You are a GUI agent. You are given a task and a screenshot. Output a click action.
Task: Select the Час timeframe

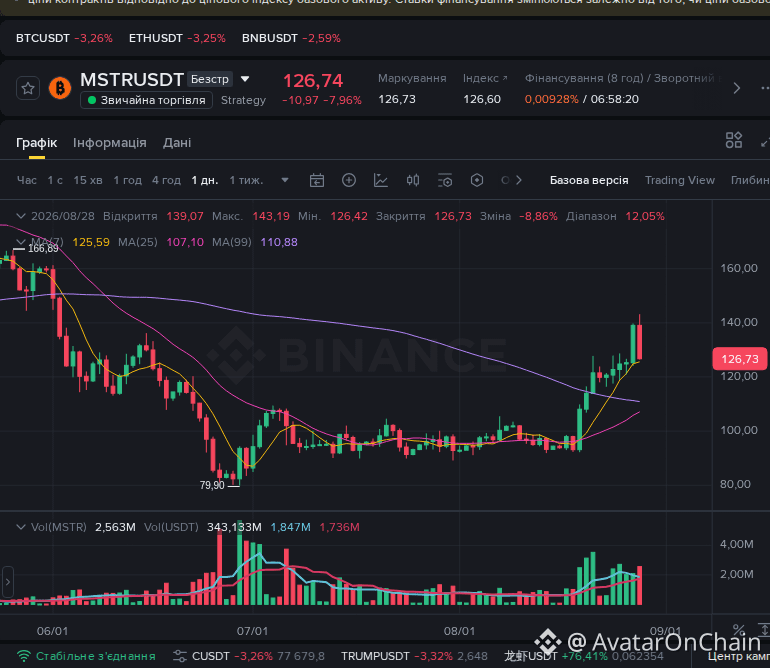tap(27, 180)
